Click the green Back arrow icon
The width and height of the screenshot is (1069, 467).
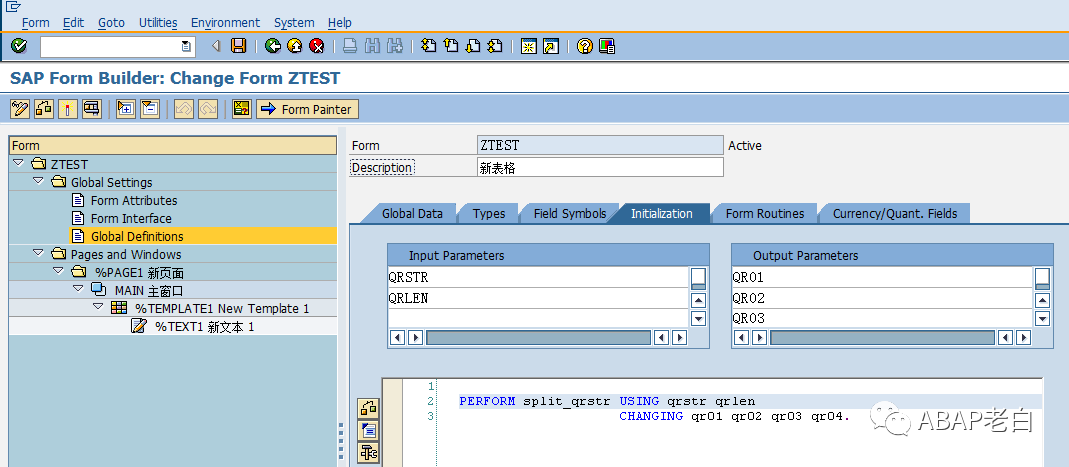[x=273, y=46]
